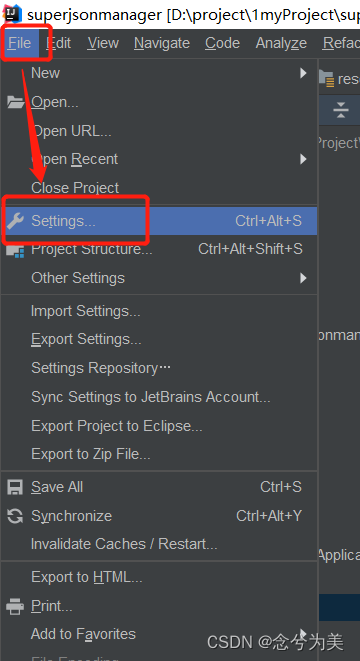Click the floppy disk Save All icon
This screenshot has height=661, width=360.
click(x=15, y=487)
